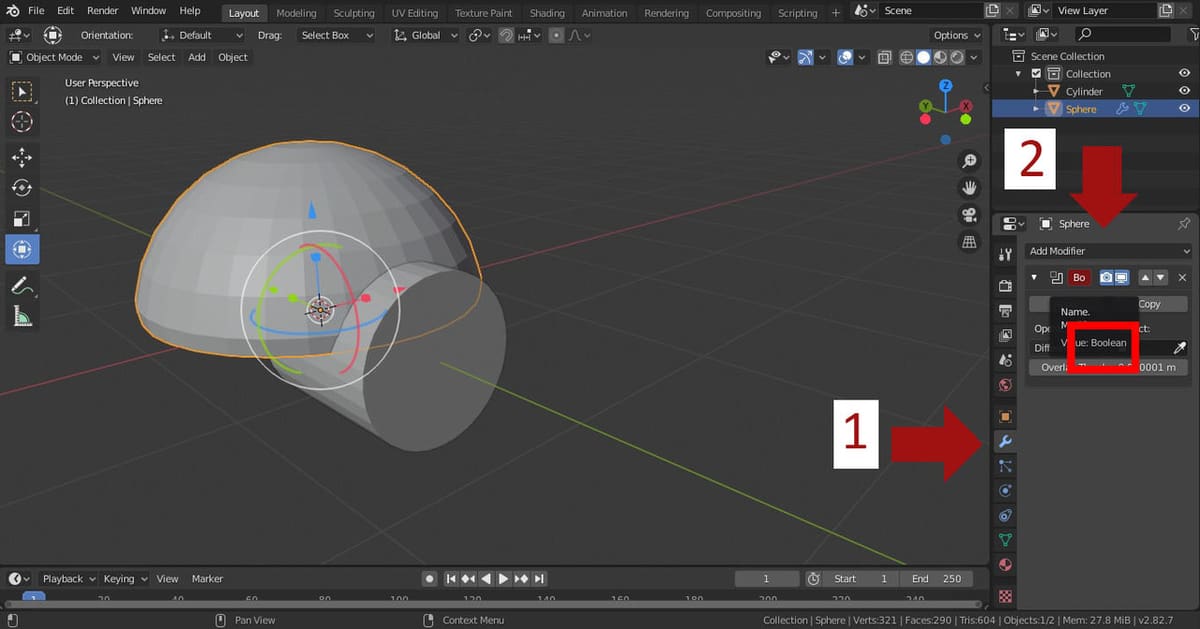Open the Particles properties tab
The width and height of the screenshot is (1200, 629).
tap(1006, 466)
